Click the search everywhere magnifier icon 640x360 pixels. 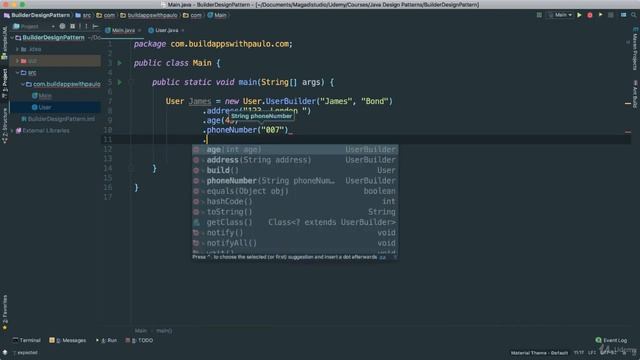click(633, 15)
